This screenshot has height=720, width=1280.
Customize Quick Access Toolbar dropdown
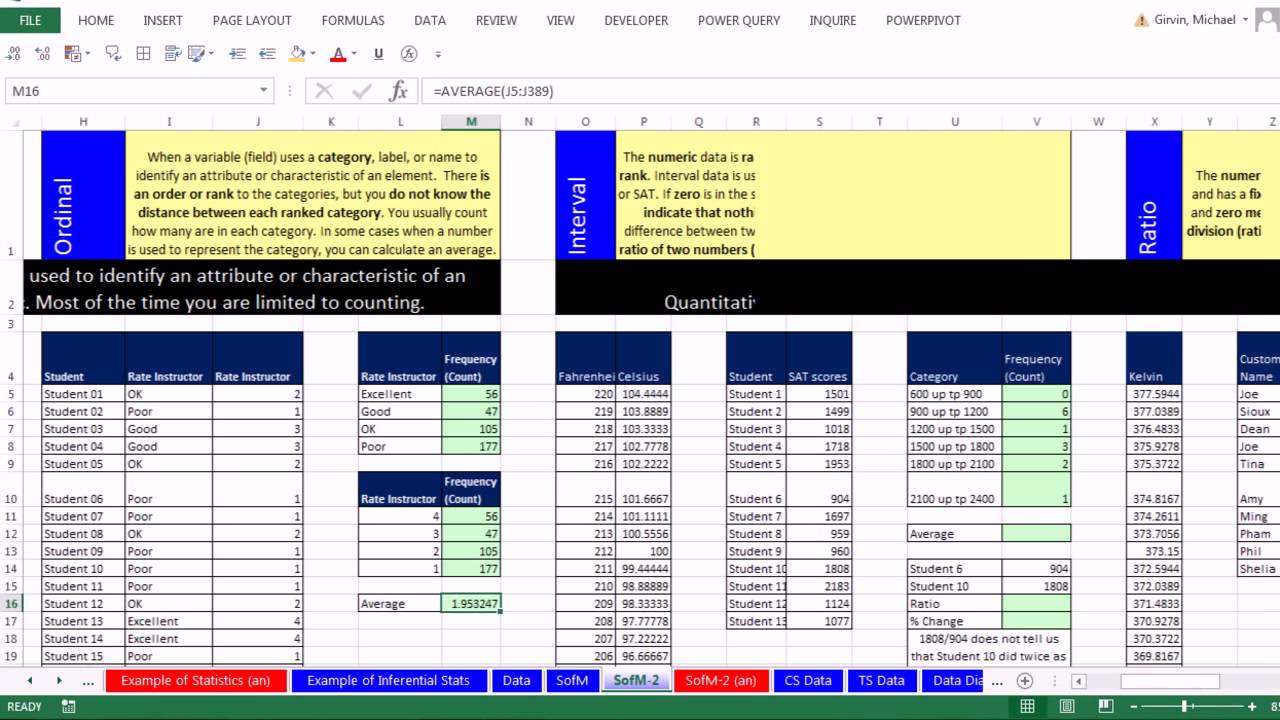[440, 54]
